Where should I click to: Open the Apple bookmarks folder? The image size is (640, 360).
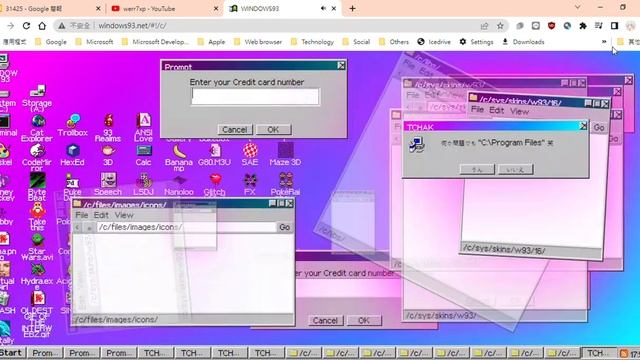(211, 42)
